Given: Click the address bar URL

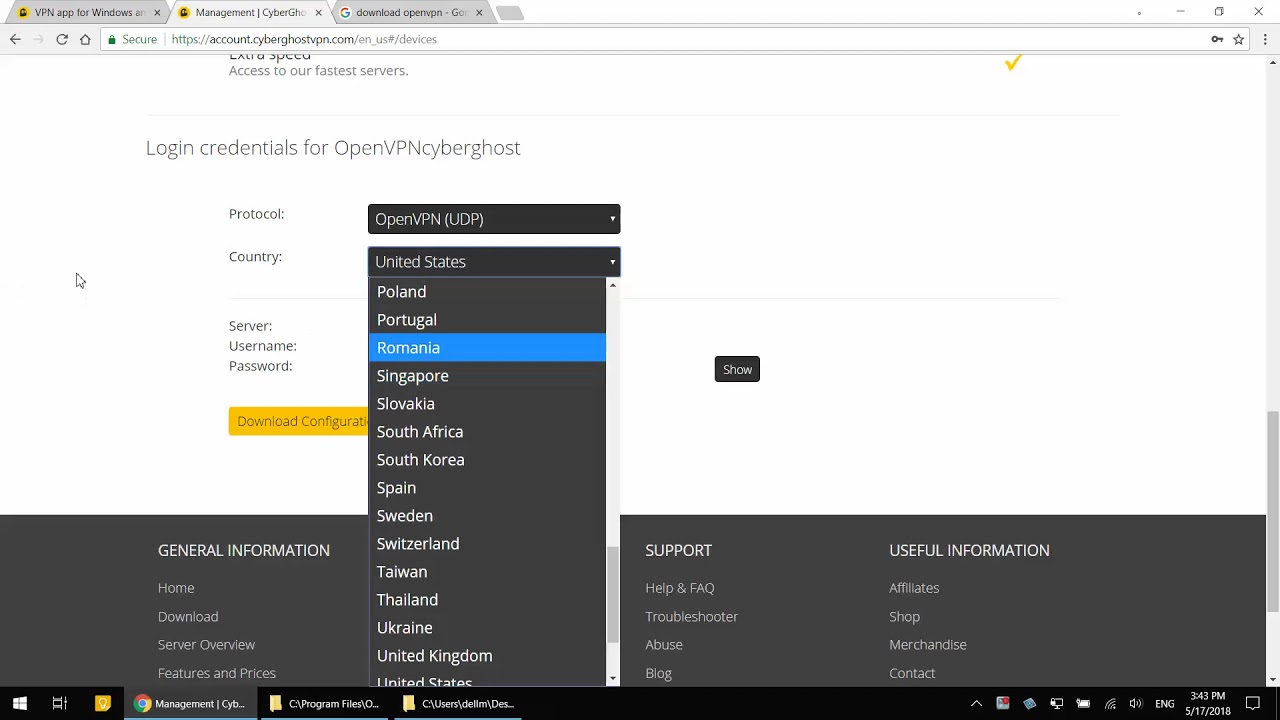Looking at the screenshot, I should pyautogui.click(x=304, y=39).
